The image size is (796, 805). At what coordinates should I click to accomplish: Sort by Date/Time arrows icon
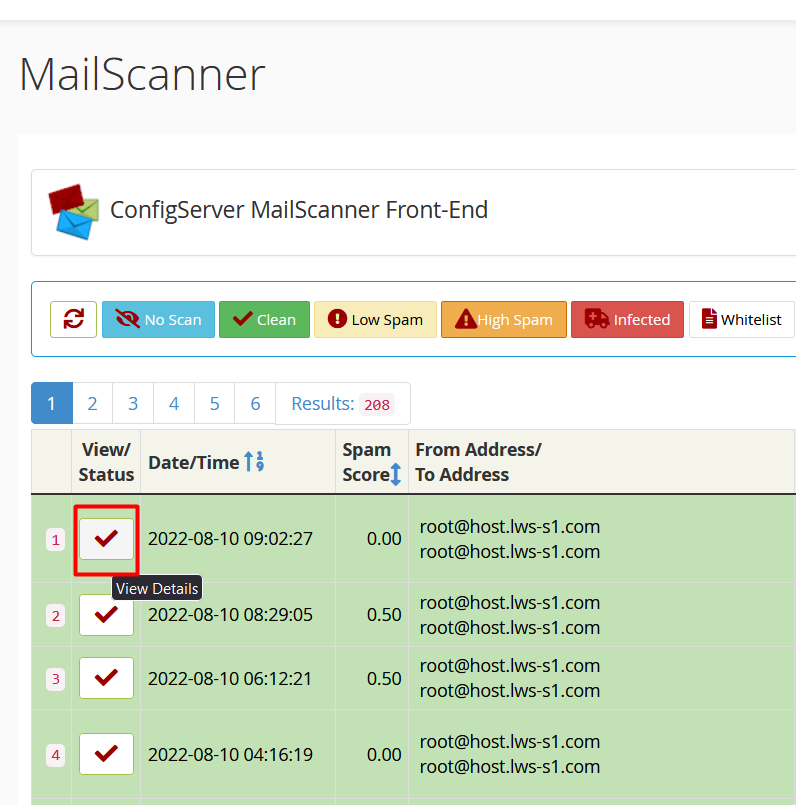click(254, 462)
